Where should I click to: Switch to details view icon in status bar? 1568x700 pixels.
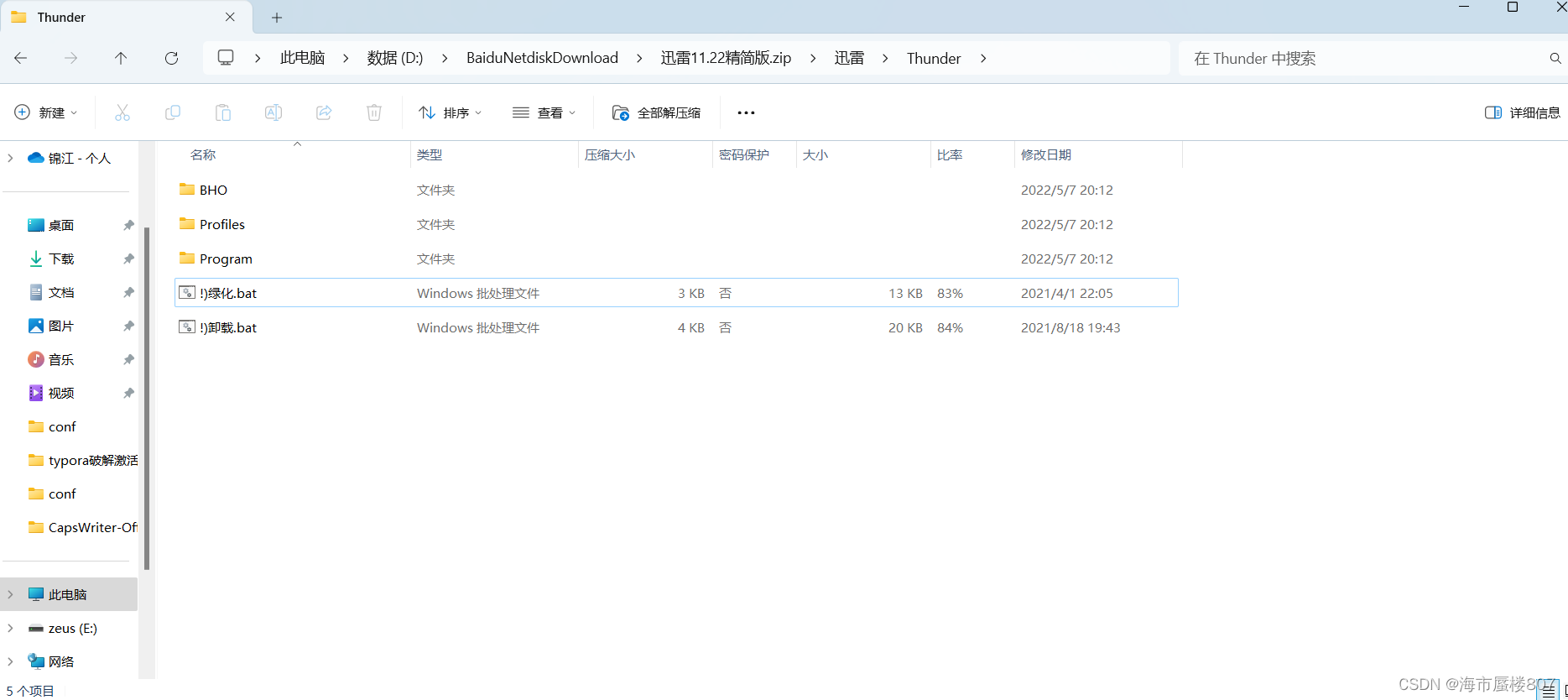point(1549,692)
